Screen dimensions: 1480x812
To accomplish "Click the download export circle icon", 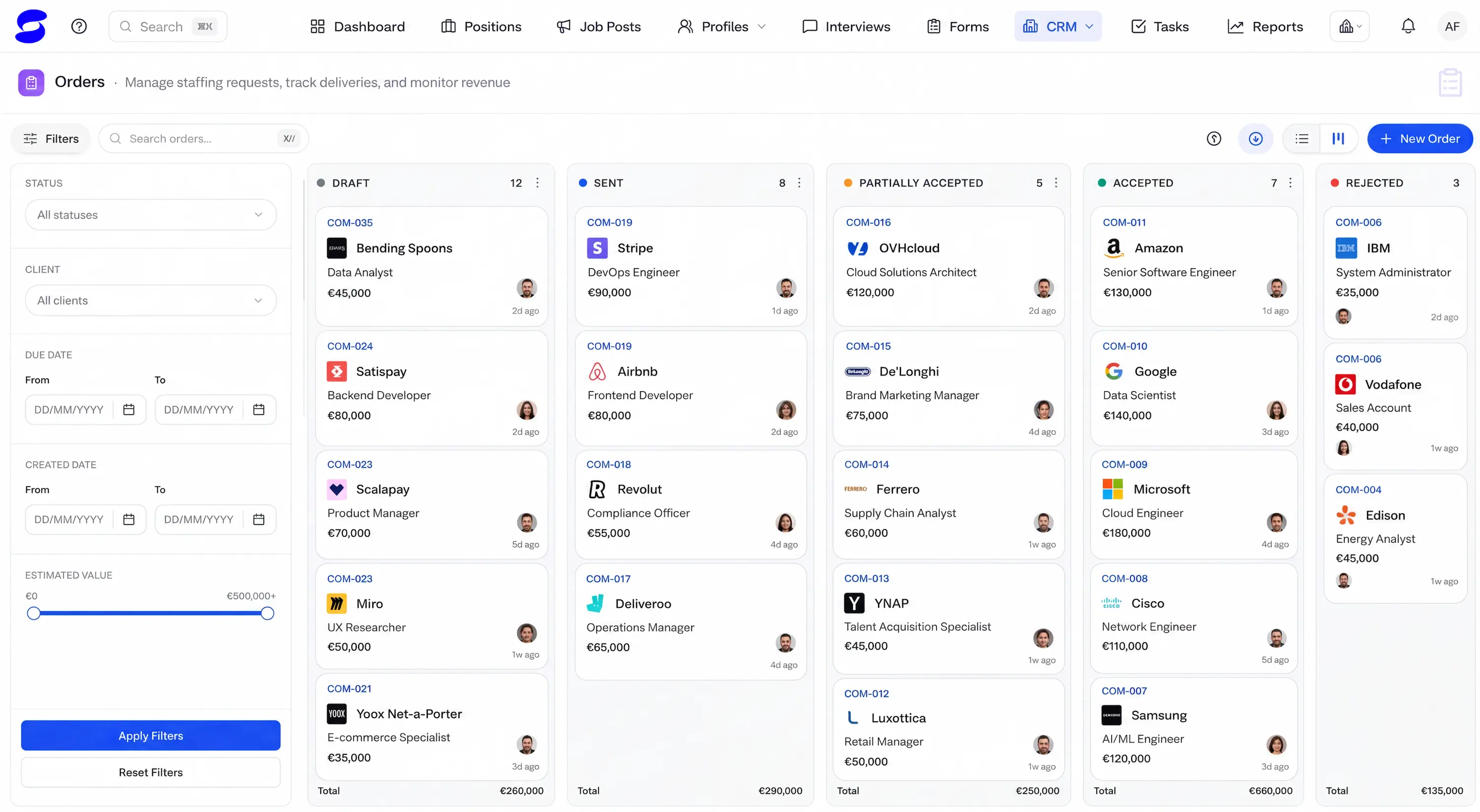I will (x=1256, y=139).
